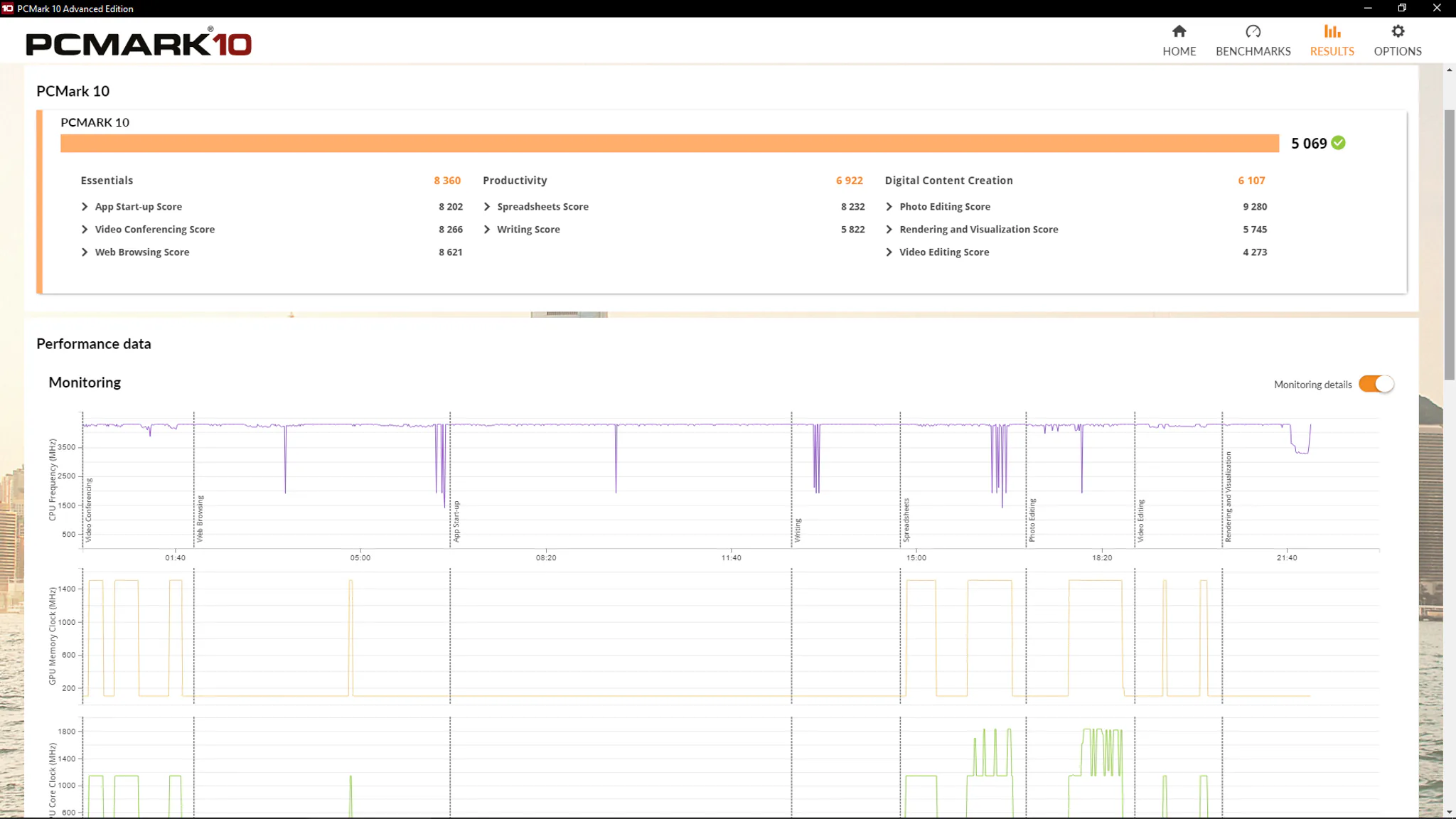Open the Home icon in the navigation

click(x=1179, y=31)
